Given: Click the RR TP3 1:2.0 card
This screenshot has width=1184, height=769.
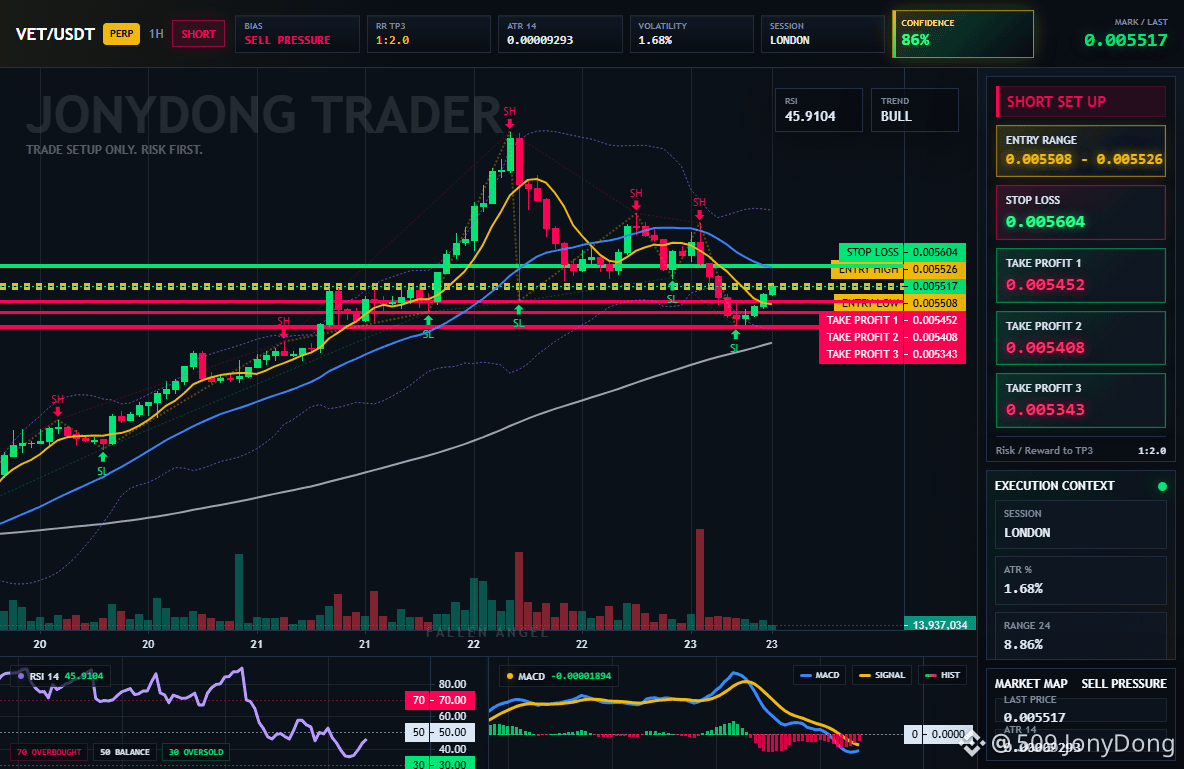Looking at the screenshot, I should click(x=429, y=34).
